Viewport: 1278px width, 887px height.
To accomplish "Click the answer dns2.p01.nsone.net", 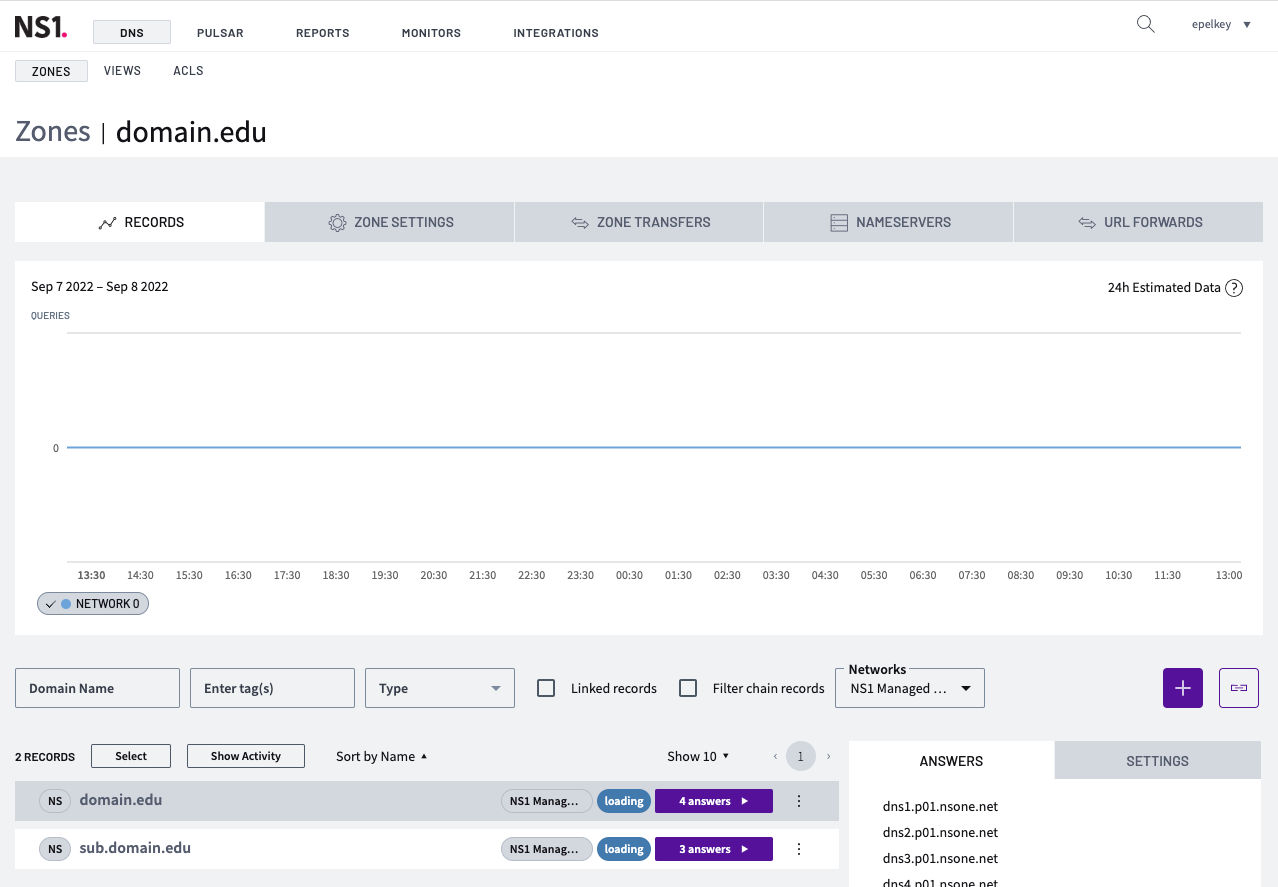I will coord(940,832).
